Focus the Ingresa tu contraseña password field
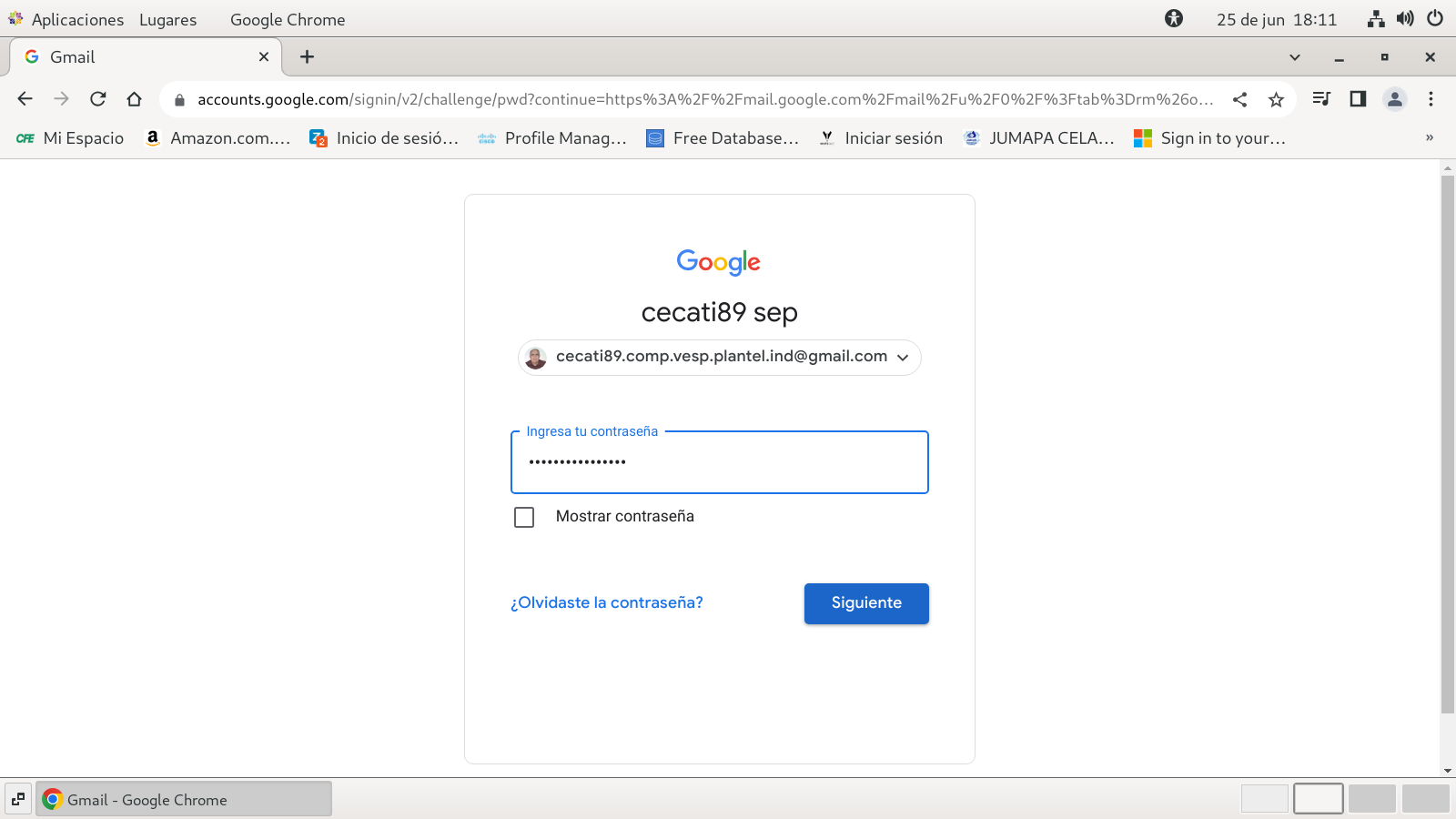 [719, 462]
